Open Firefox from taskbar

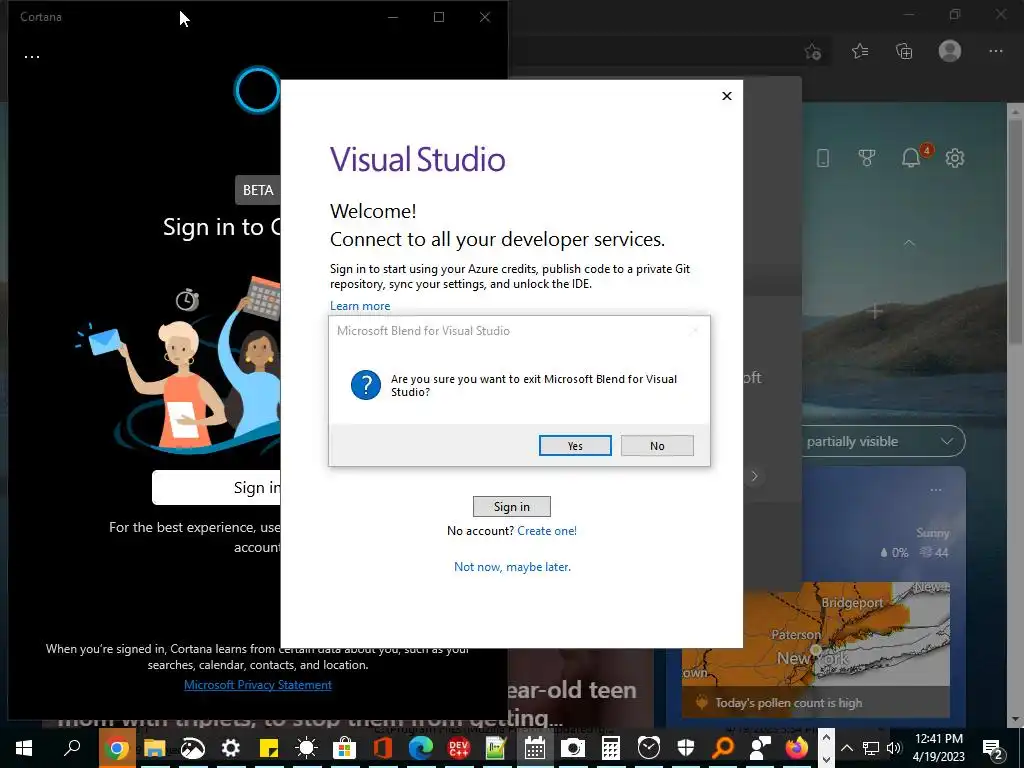coord(796,748)
